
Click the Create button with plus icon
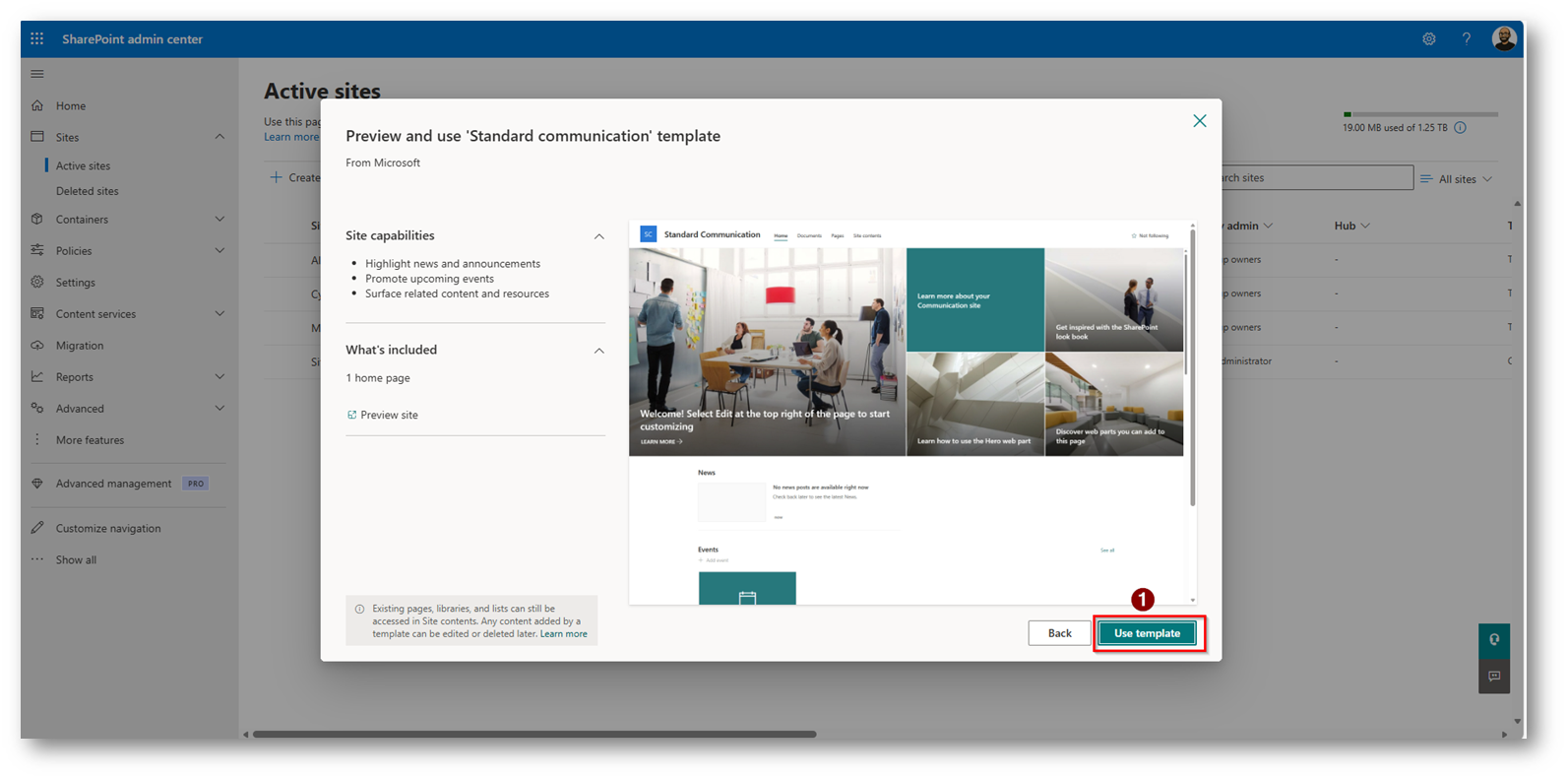(x=295, y=177)
